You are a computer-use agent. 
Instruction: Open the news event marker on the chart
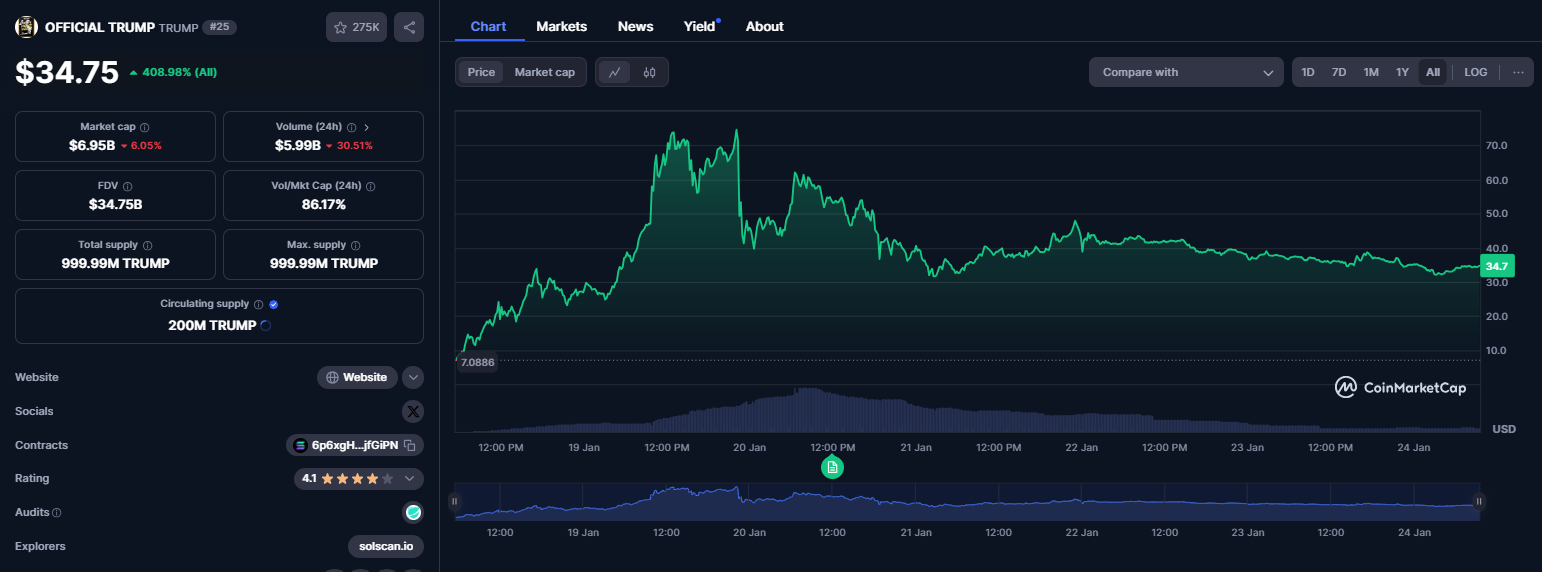pyautogui.click(x=833, y=467)
